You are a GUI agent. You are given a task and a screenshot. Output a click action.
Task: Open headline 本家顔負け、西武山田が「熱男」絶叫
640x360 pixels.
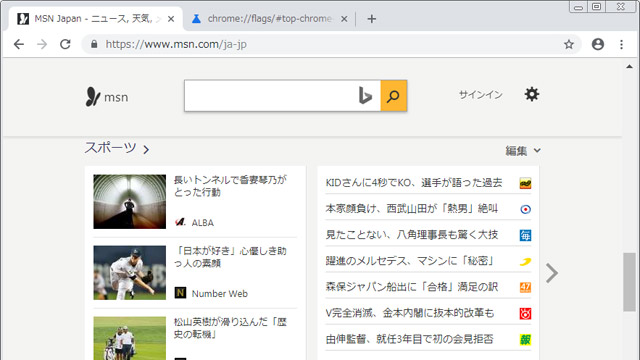coord(411,209)
